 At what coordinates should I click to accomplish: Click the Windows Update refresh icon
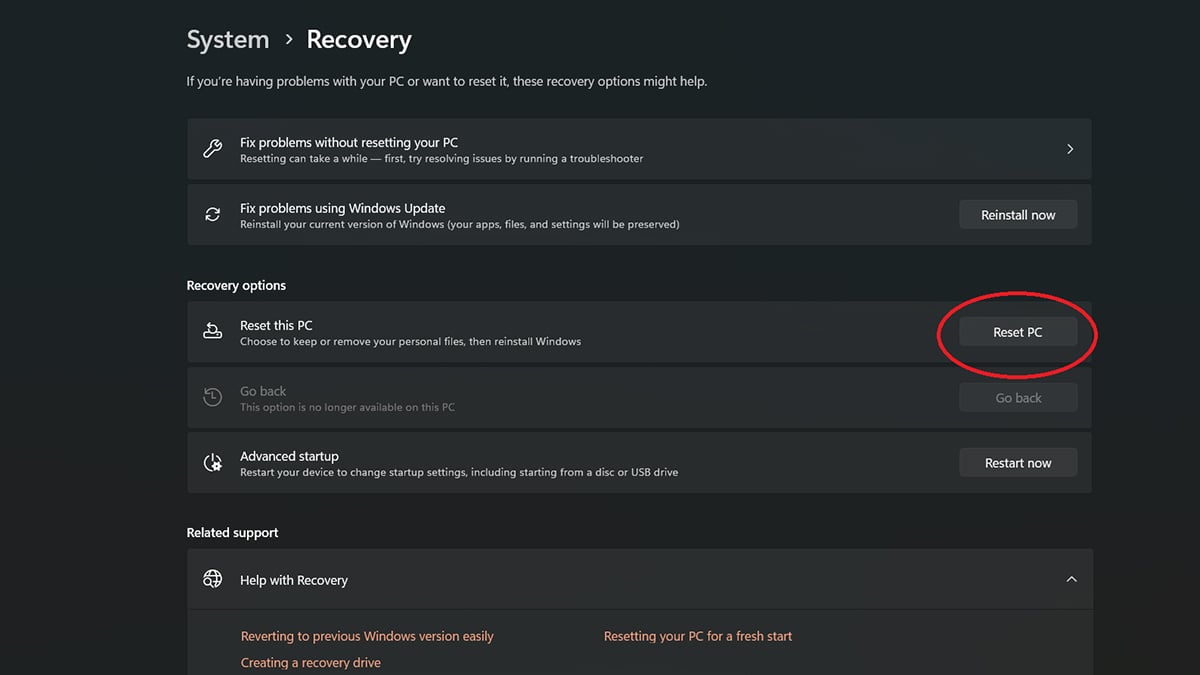[x=212, y=214]
